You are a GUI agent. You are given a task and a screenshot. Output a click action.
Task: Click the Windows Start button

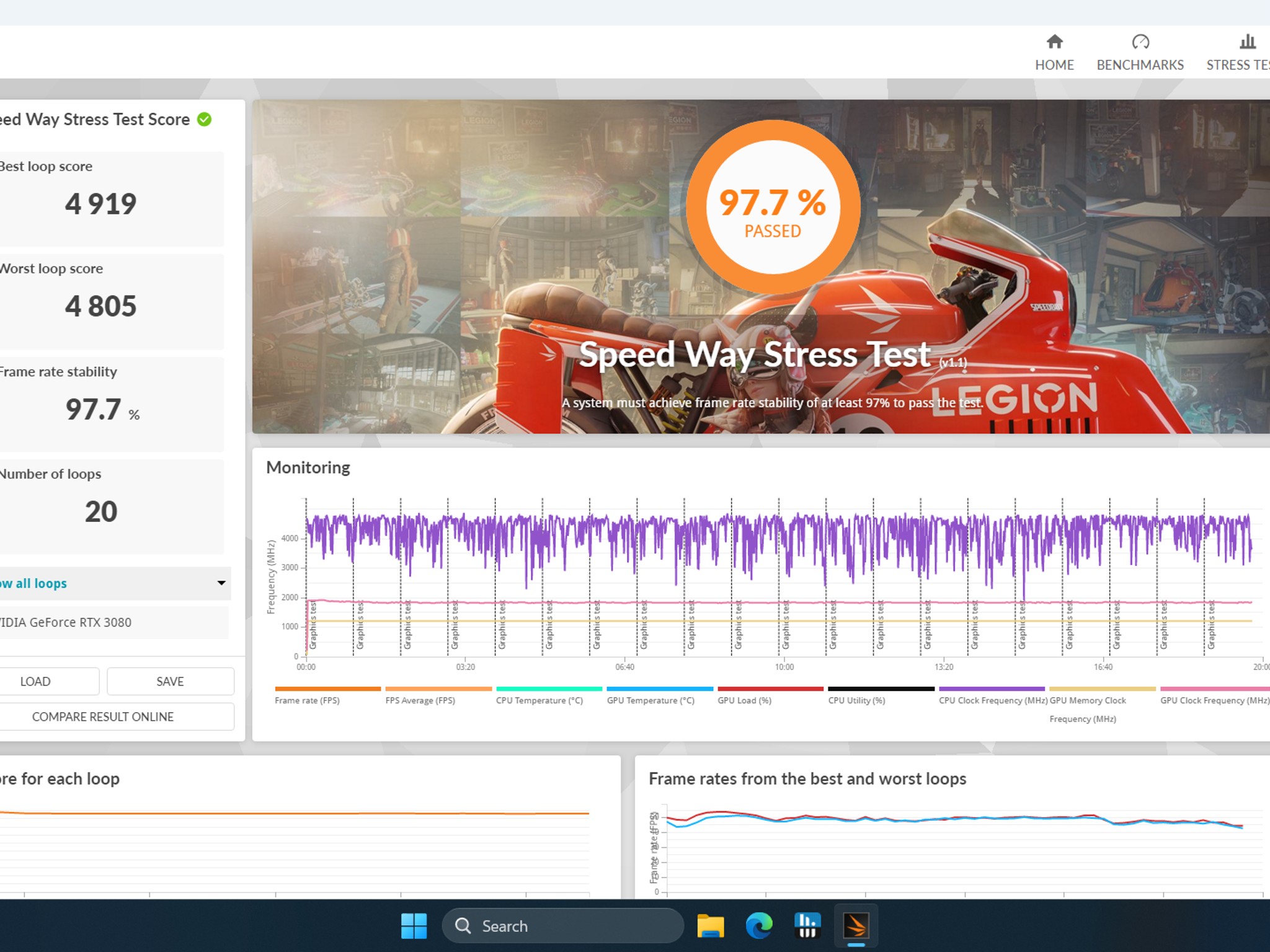(414, 925)
